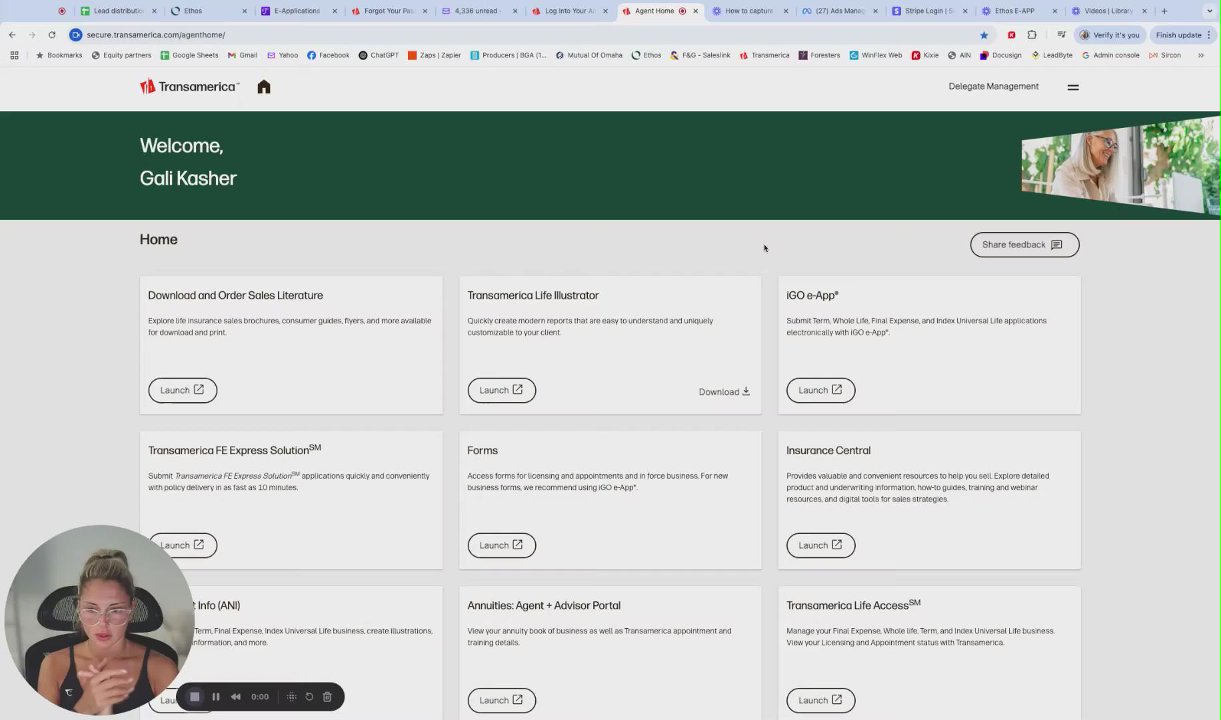Switch to the Ads Manager tab

(838, 11)
